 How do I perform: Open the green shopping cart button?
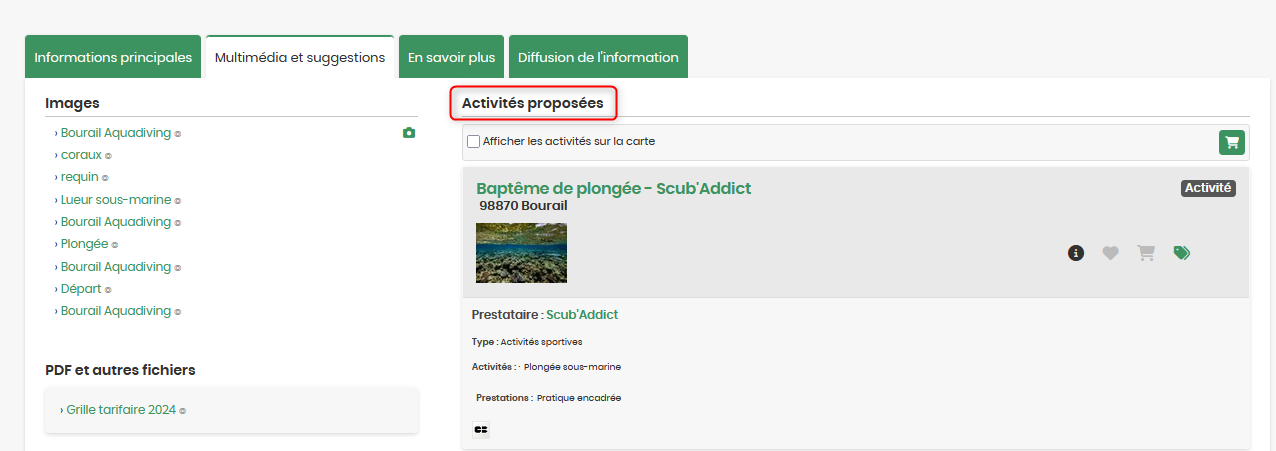pyautogui.click(x=1232, y=142)
